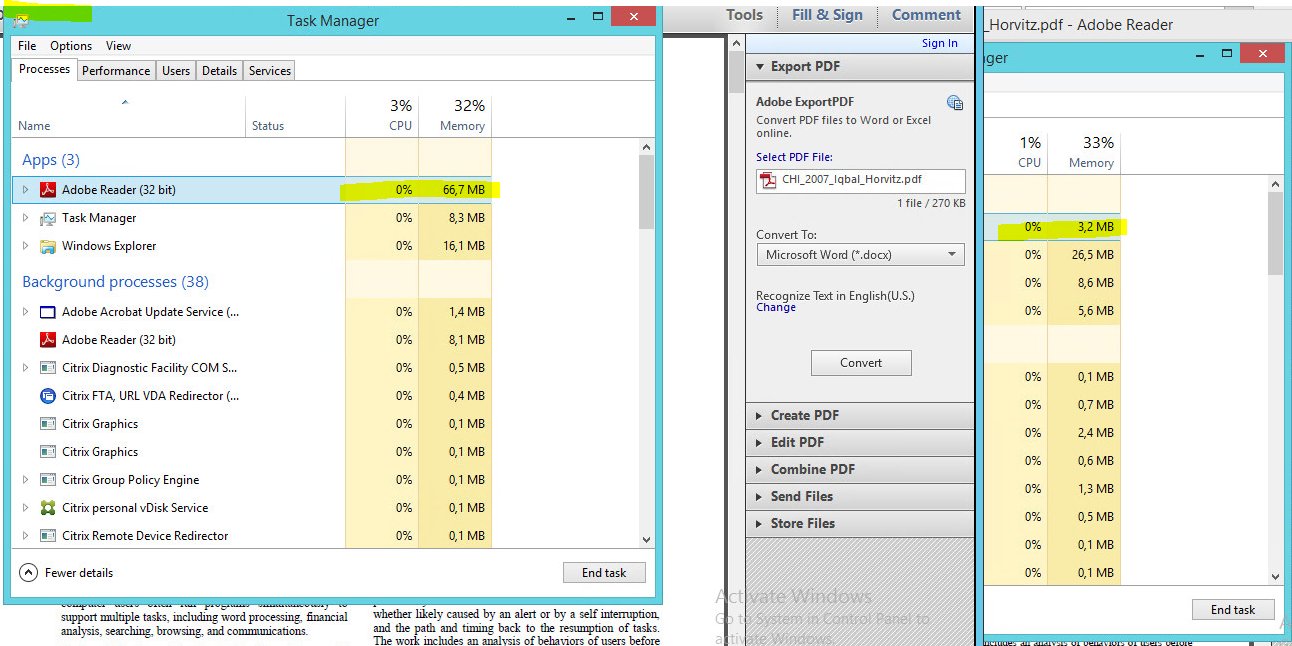Click the Select PDF File link
The height and width of the screenshot is (646, 1292).
[x=794, y=157]
